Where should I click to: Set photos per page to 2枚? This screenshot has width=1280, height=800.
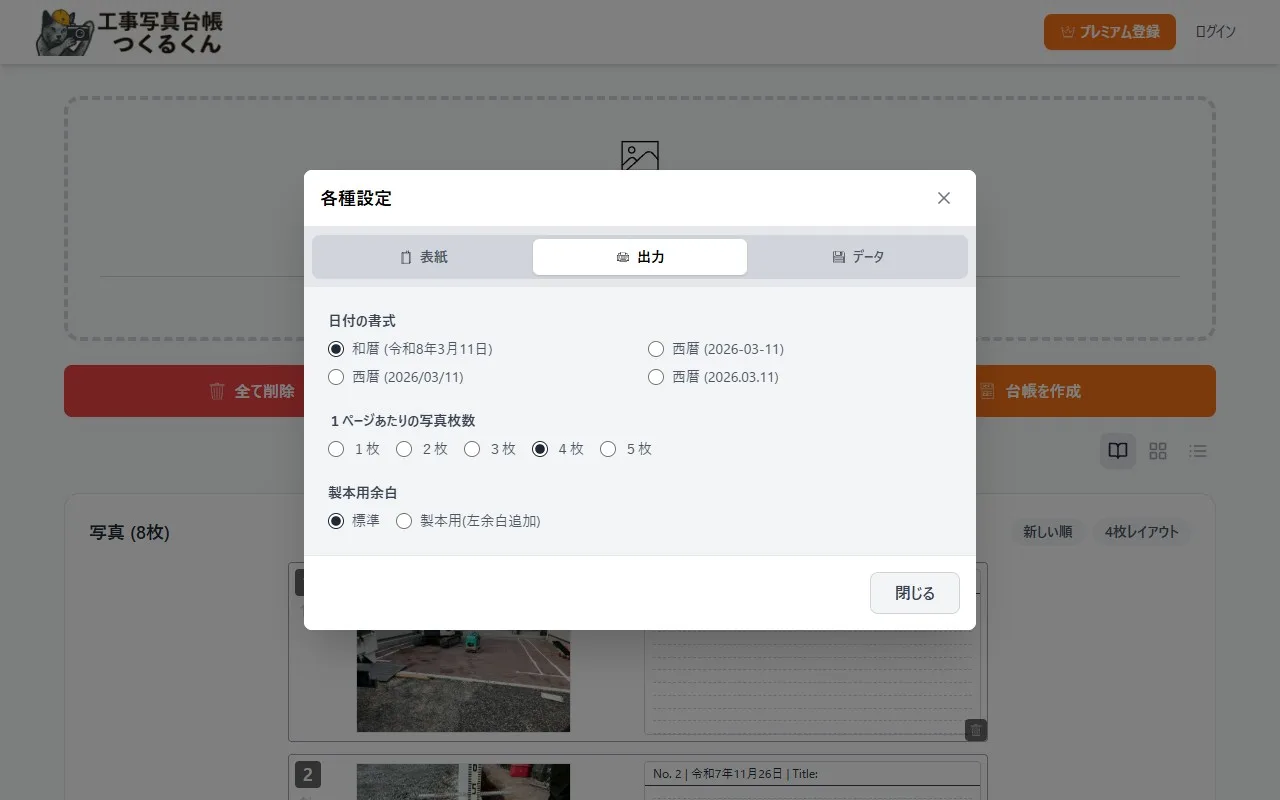click(404, 449)
